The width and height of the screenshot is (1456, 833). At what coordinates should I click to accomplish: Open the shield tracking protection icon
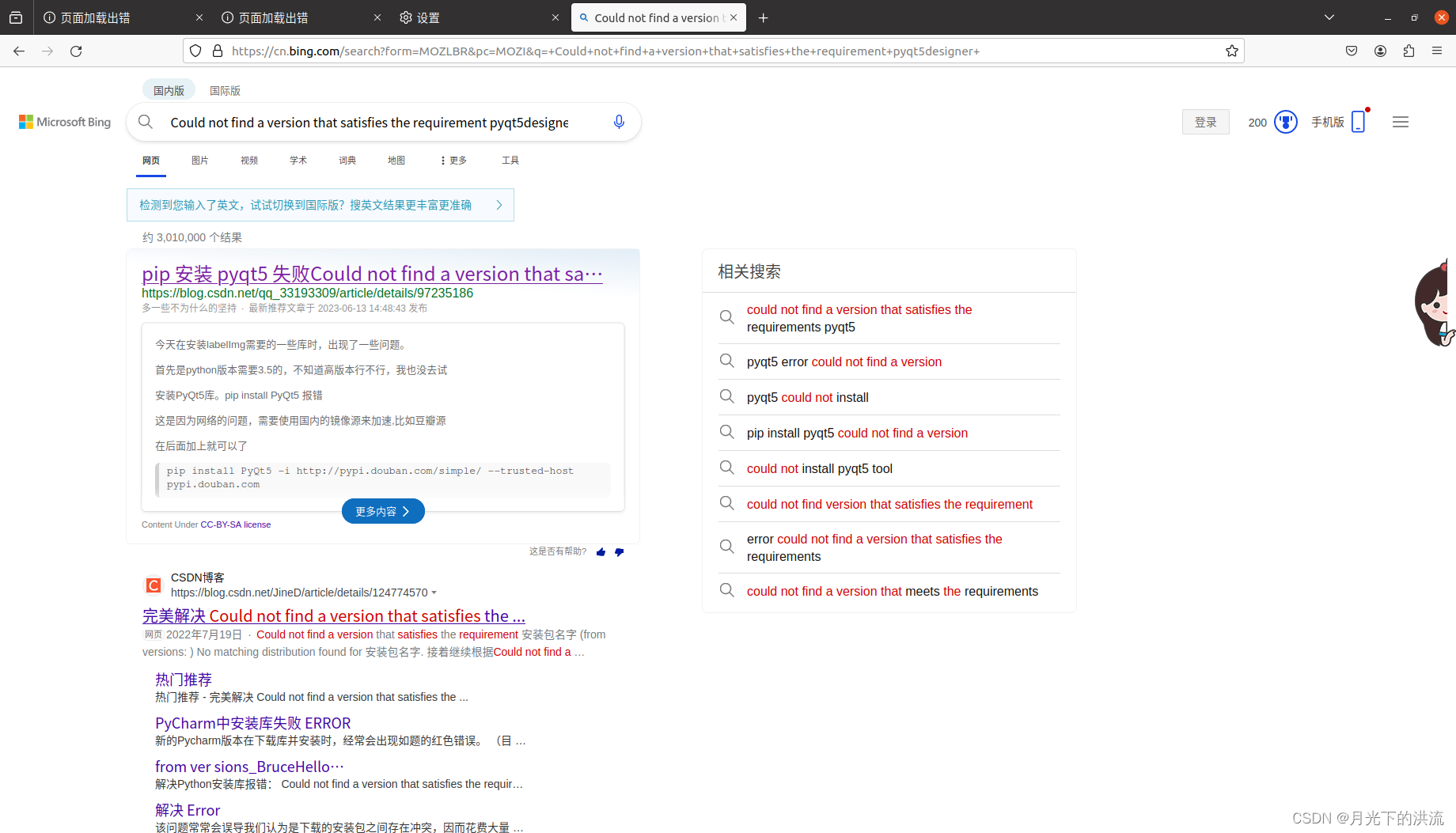195,51
